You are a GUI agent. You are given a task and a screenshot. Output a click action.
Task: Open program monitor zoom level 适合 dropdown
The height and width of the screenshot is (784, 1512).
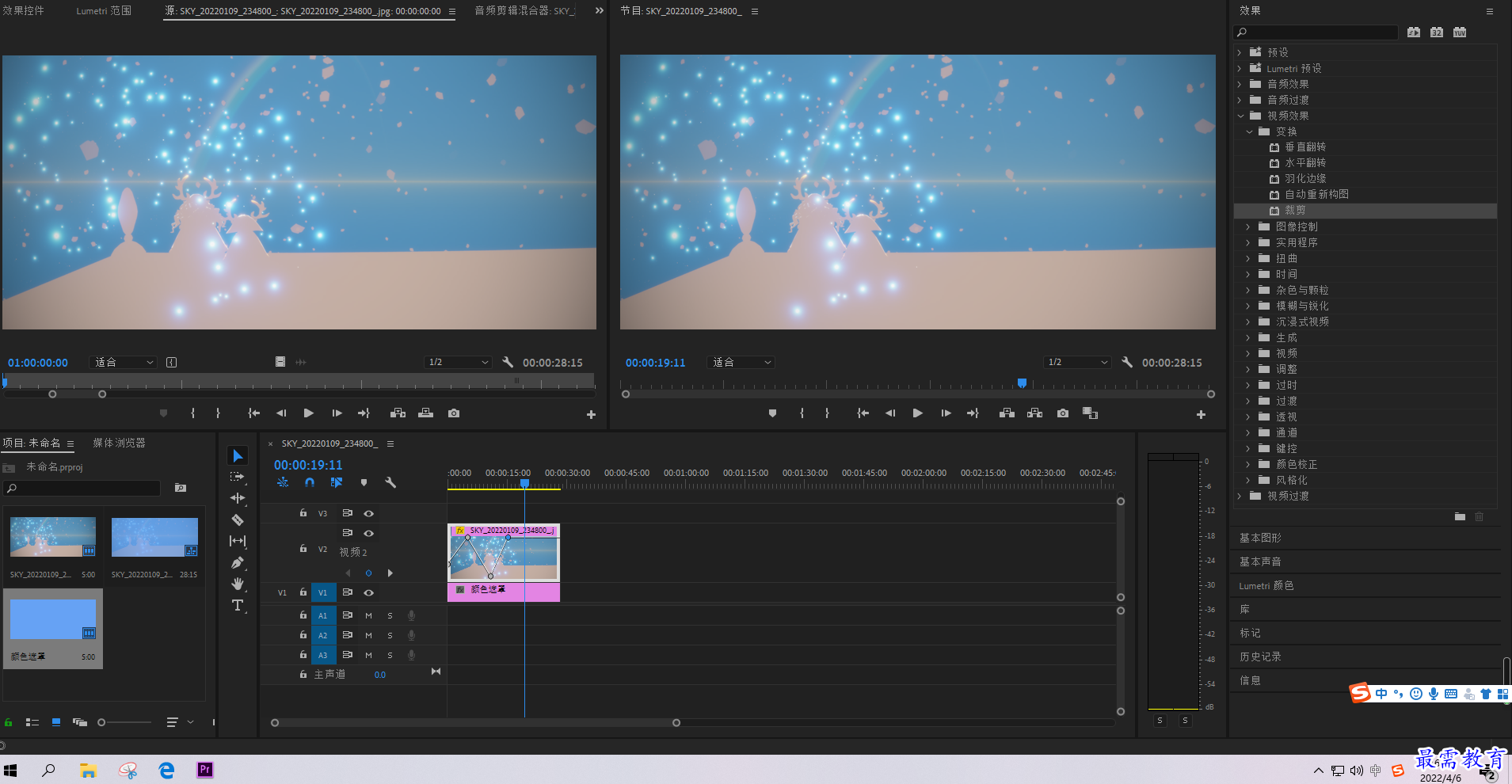pos(741,362)
